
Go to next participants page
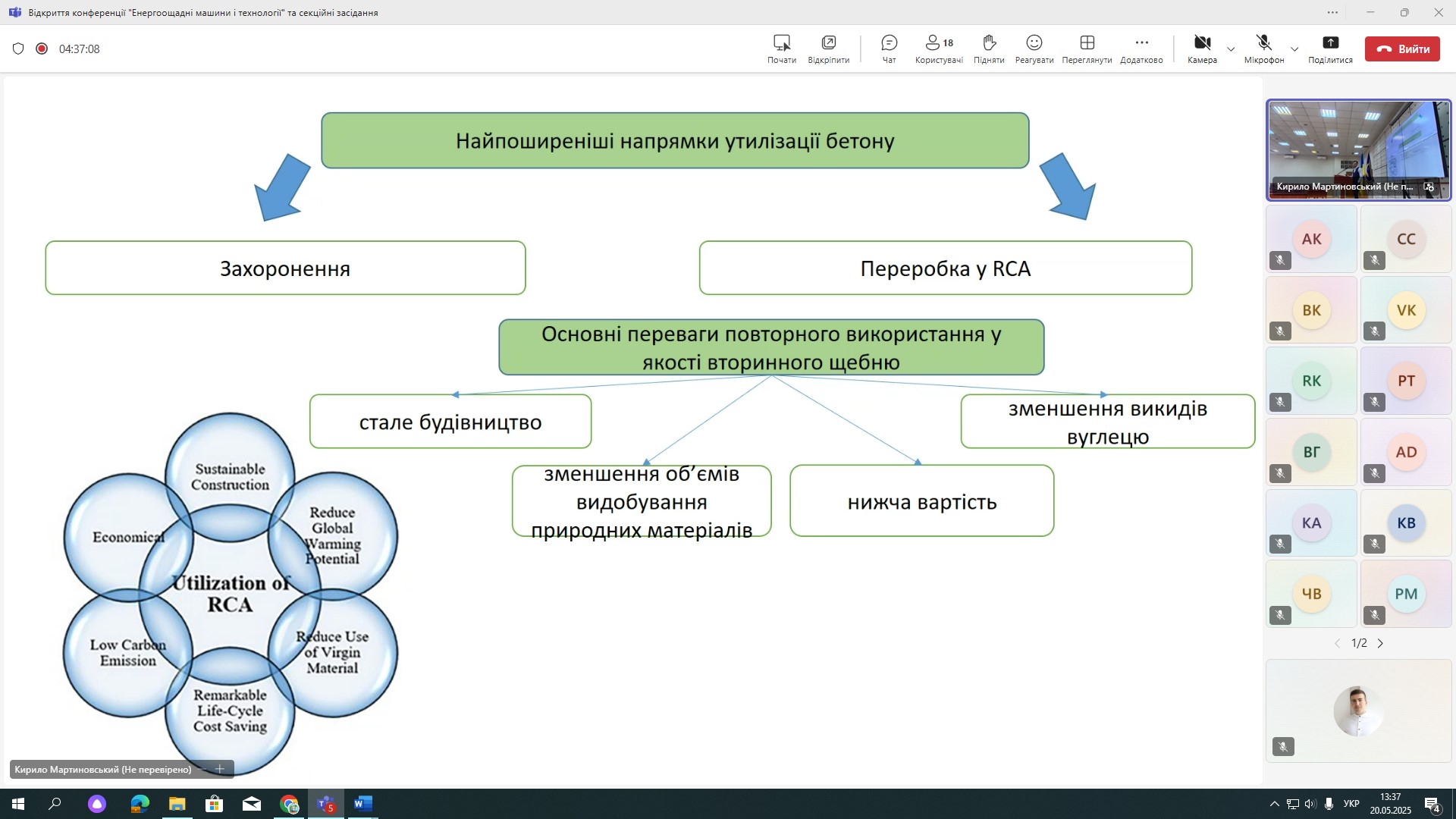(1380, 643)
